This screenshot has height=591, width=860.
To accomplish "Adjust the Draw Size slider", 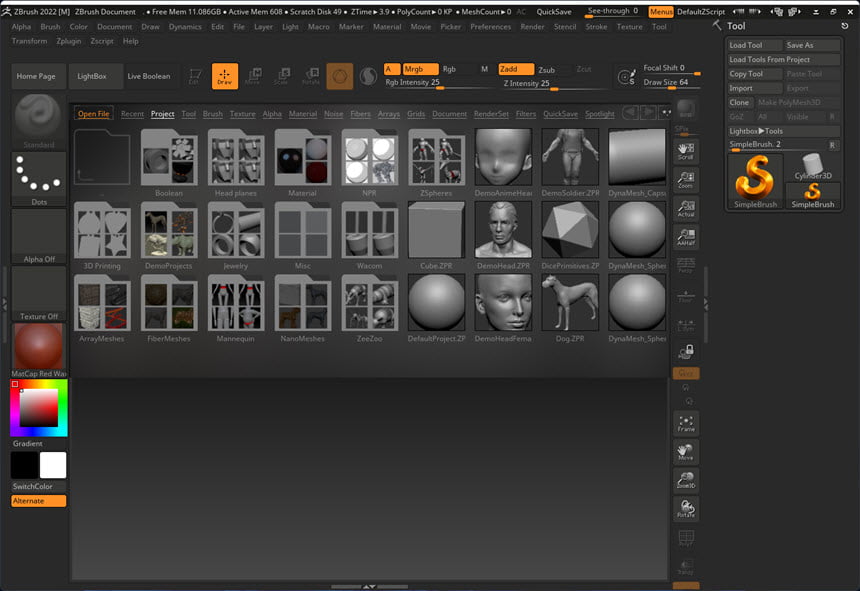I will (x=671, y=83).
